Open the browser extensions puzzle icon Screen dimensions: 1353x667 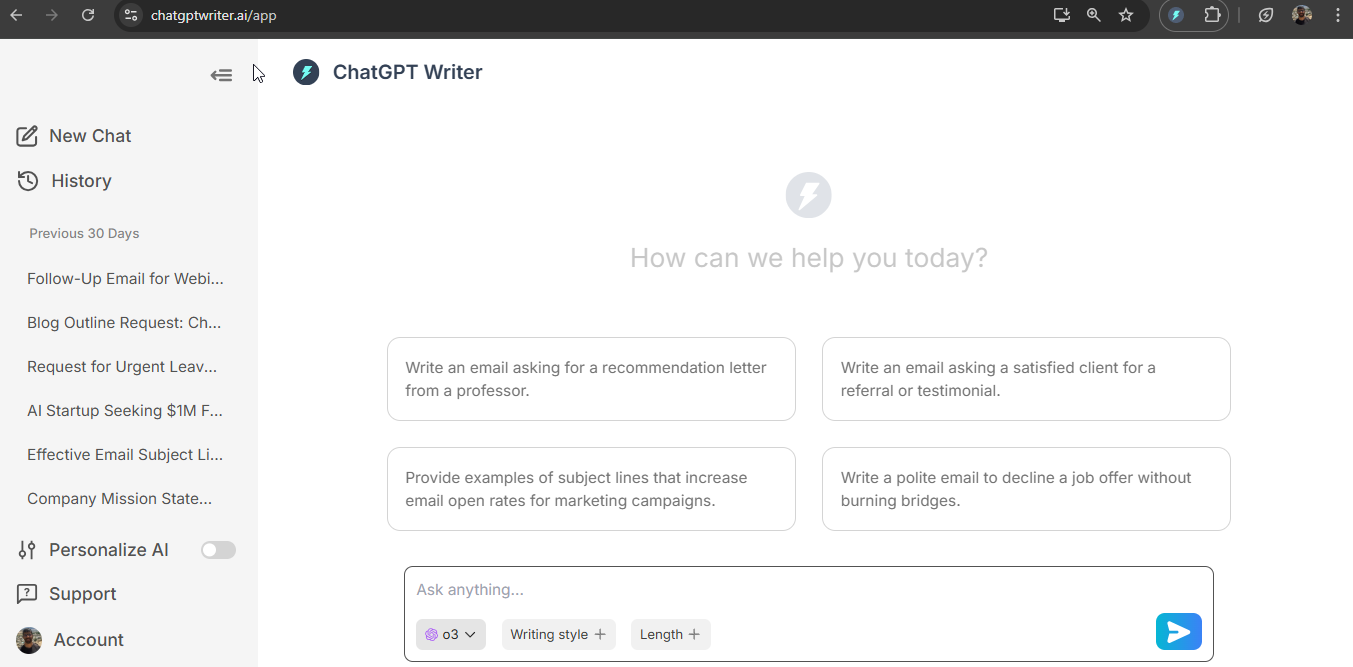1212,15
